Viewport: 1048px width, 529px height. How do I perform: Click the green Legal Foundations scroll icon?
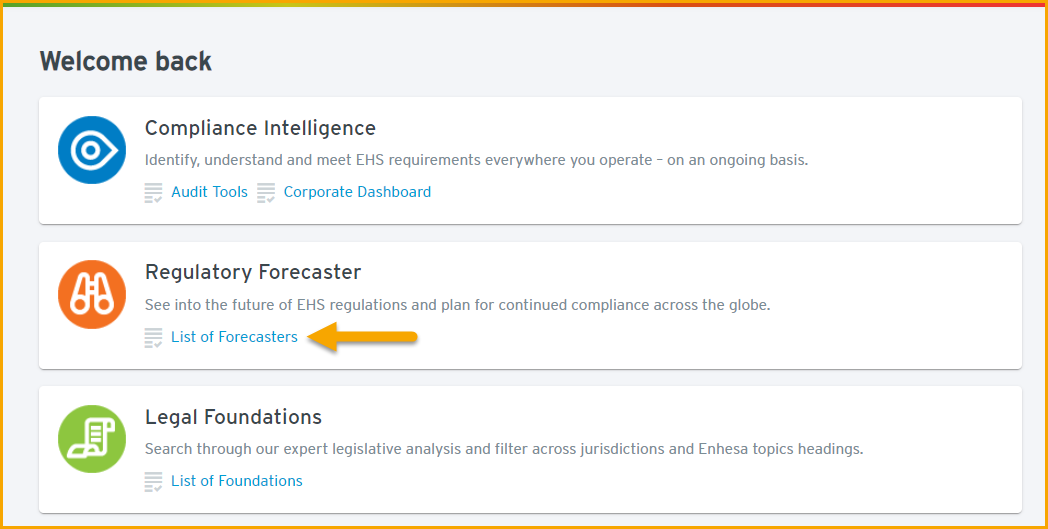coord(92,439)
